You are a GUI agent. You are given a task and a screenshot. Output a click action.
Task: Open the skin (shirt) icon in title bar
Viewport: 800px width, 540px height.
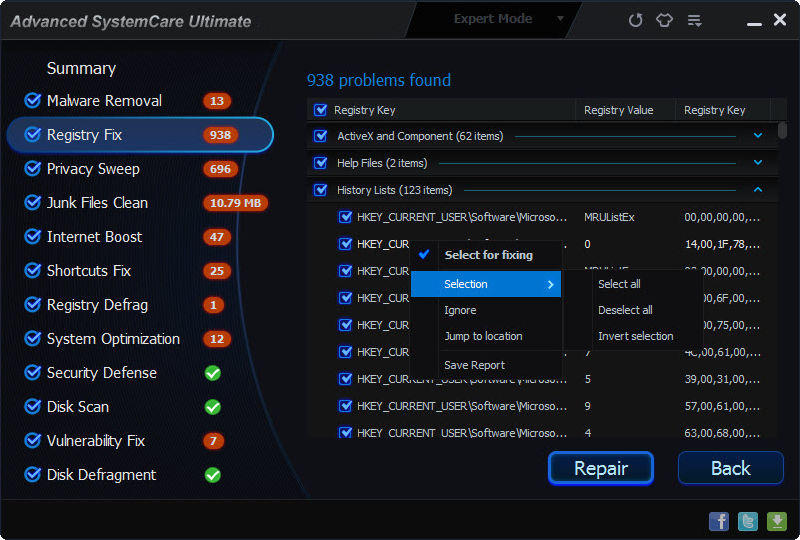(x=664, y=20)
